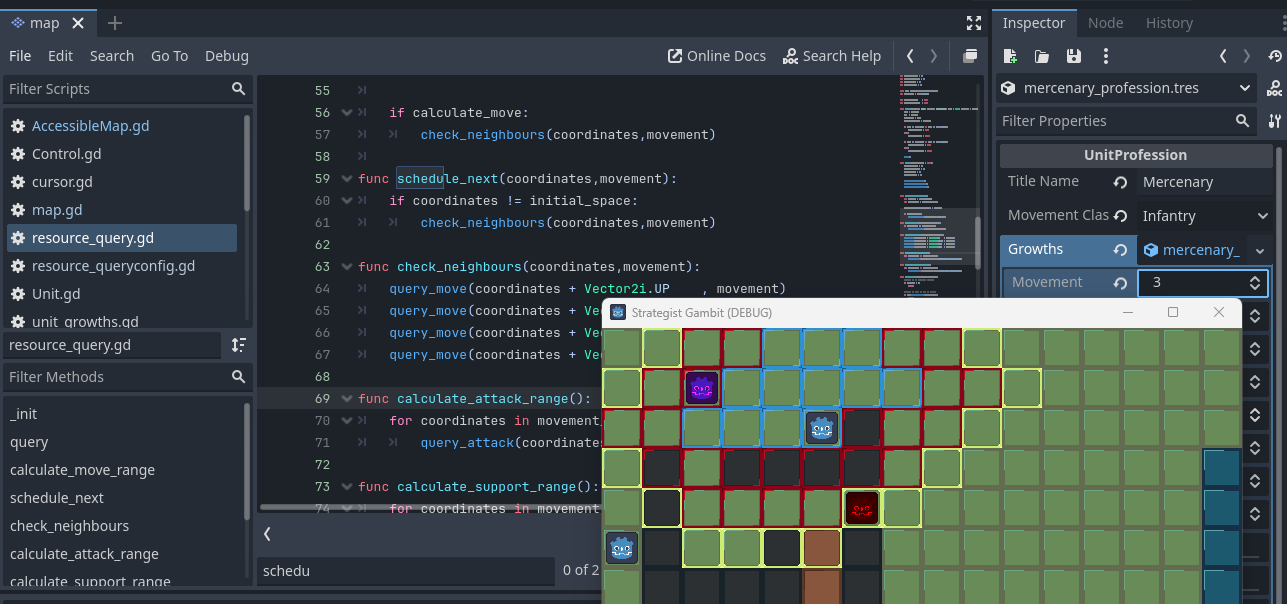Load an existing resource via the folder icon
The image size is (1287, 604).
(1042, 56)
